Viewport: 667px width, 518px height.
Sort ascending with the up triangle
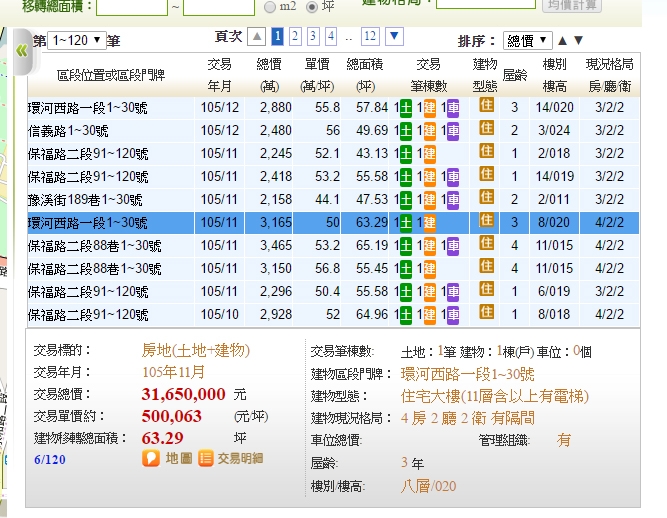coord(562,41)
